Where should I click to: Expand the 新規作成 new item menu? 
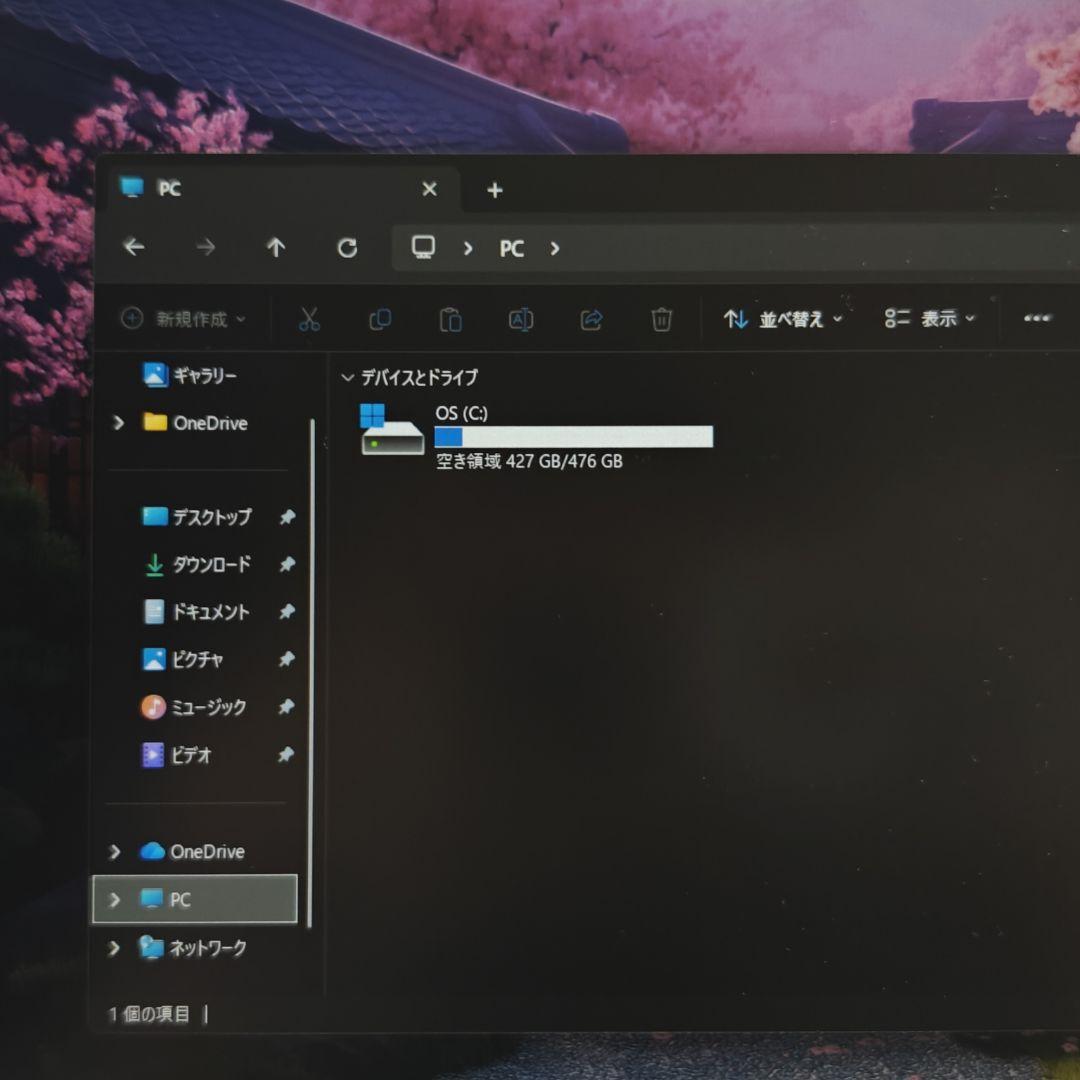pyautogui.click(x=183, y=319)
